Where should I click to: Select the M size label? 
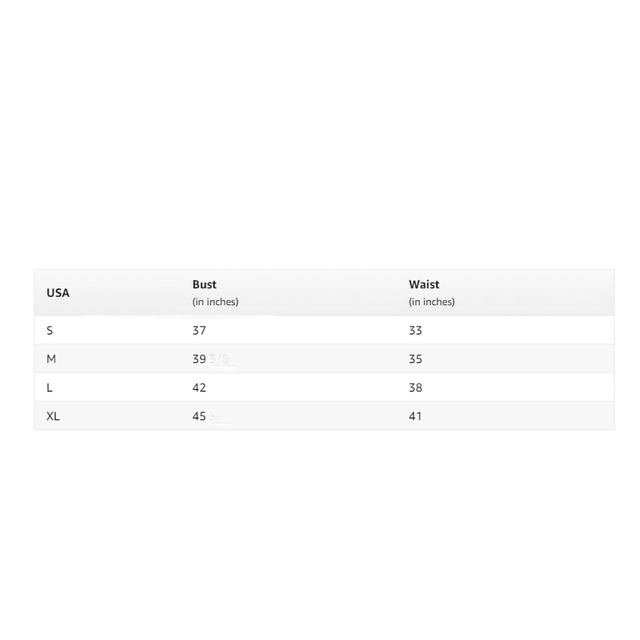(51, 359)
